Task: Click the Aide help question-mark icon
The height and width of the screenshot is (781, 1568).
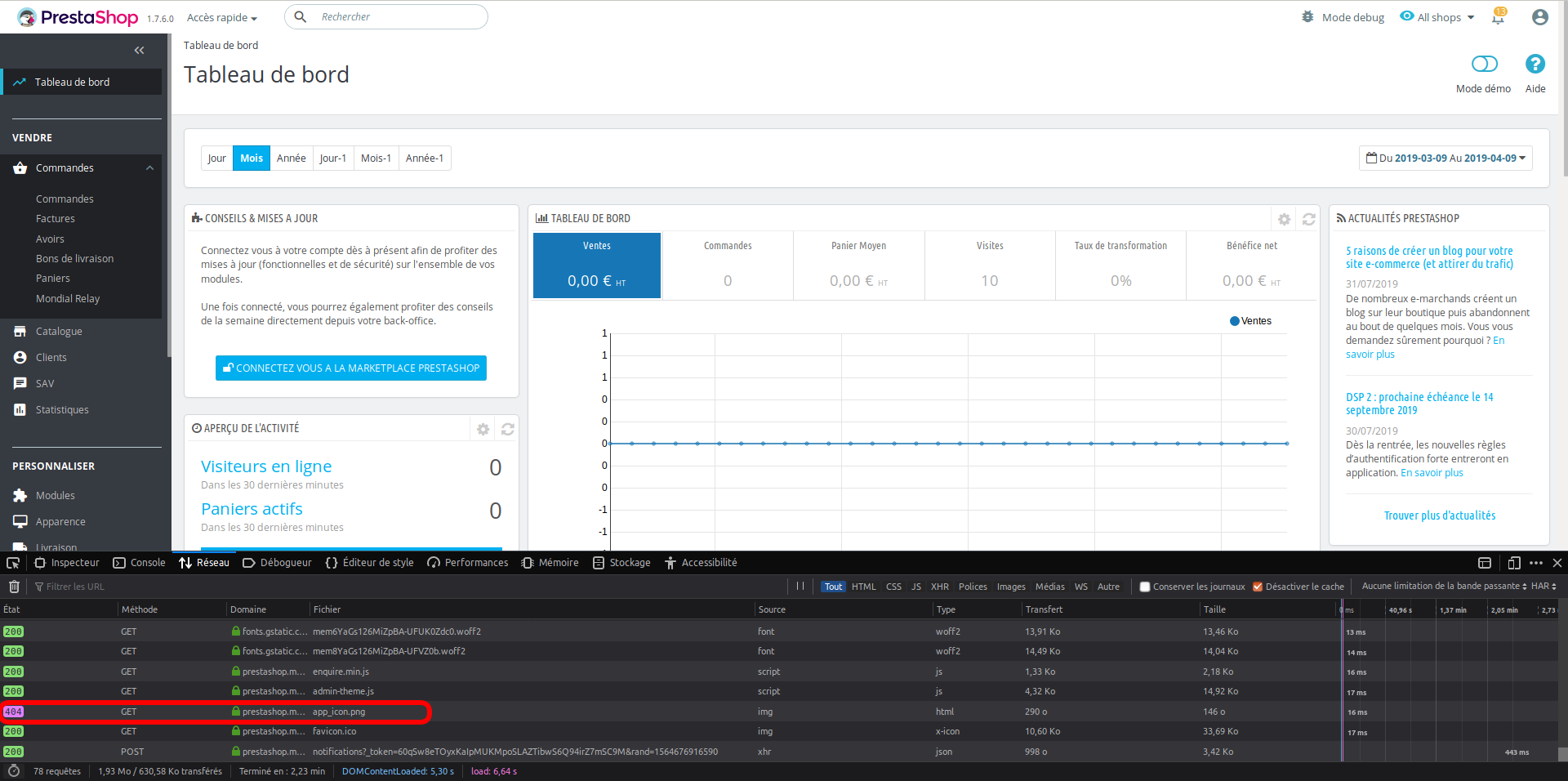Action: pyautogui.click(x=1535, y=64)
